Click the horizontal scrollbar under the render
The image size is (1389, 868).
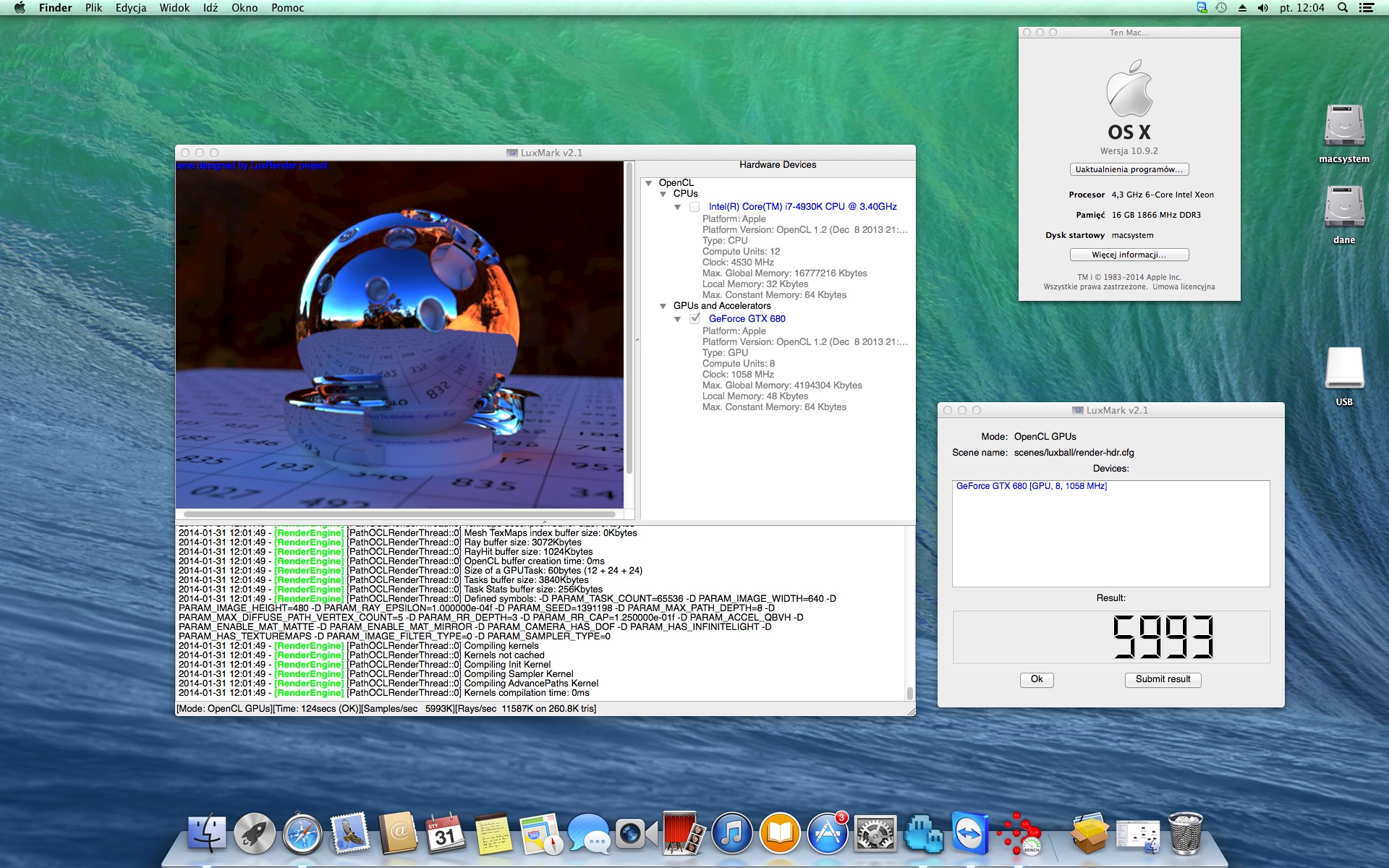[399, 514]
